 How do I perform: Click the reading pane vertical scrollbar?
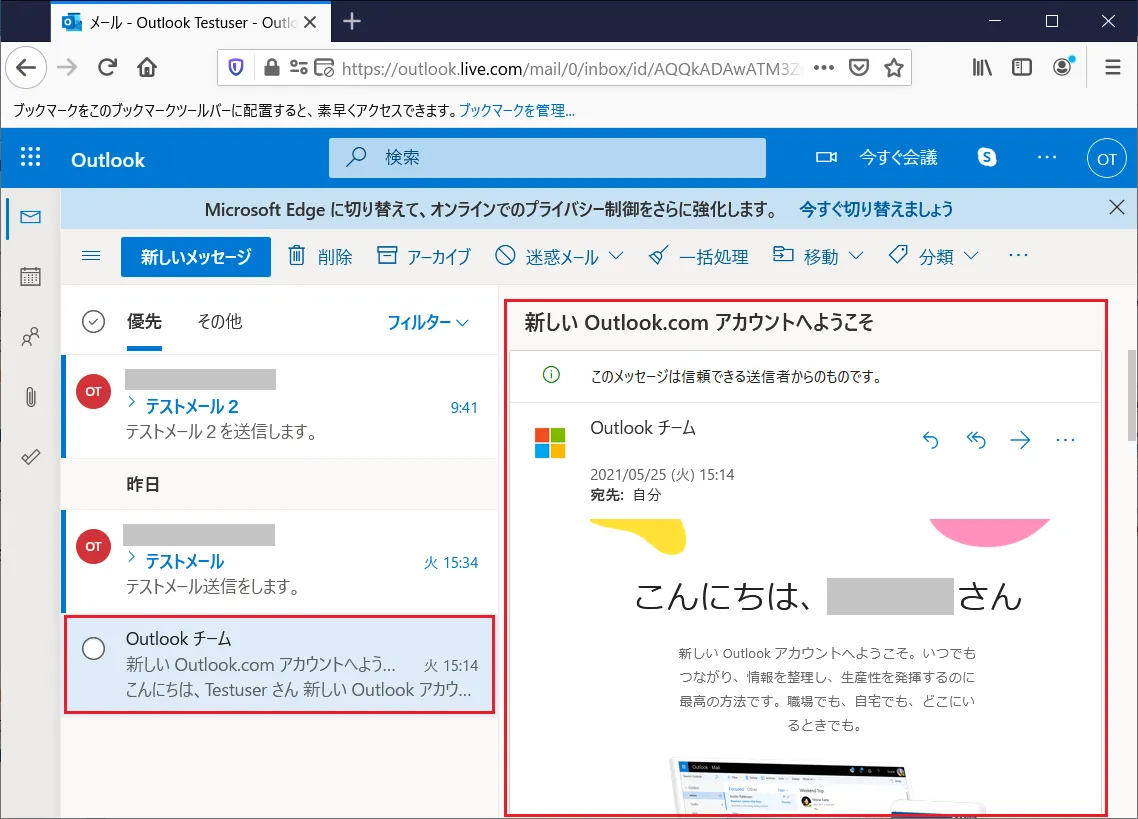click(1131, 396)
